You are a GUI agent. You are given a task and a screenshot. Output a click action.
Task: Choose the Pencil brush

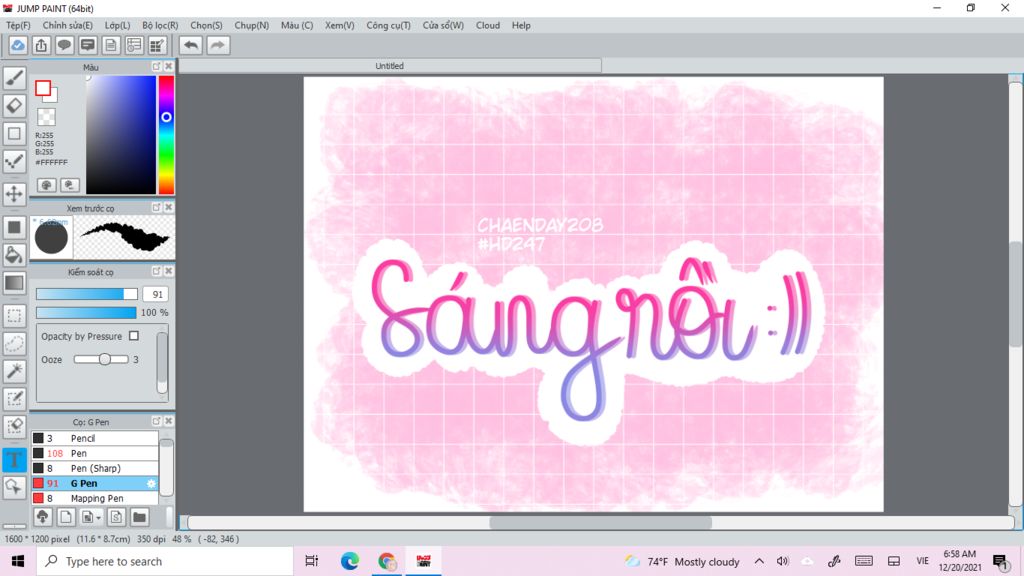(x=95, y=438)
